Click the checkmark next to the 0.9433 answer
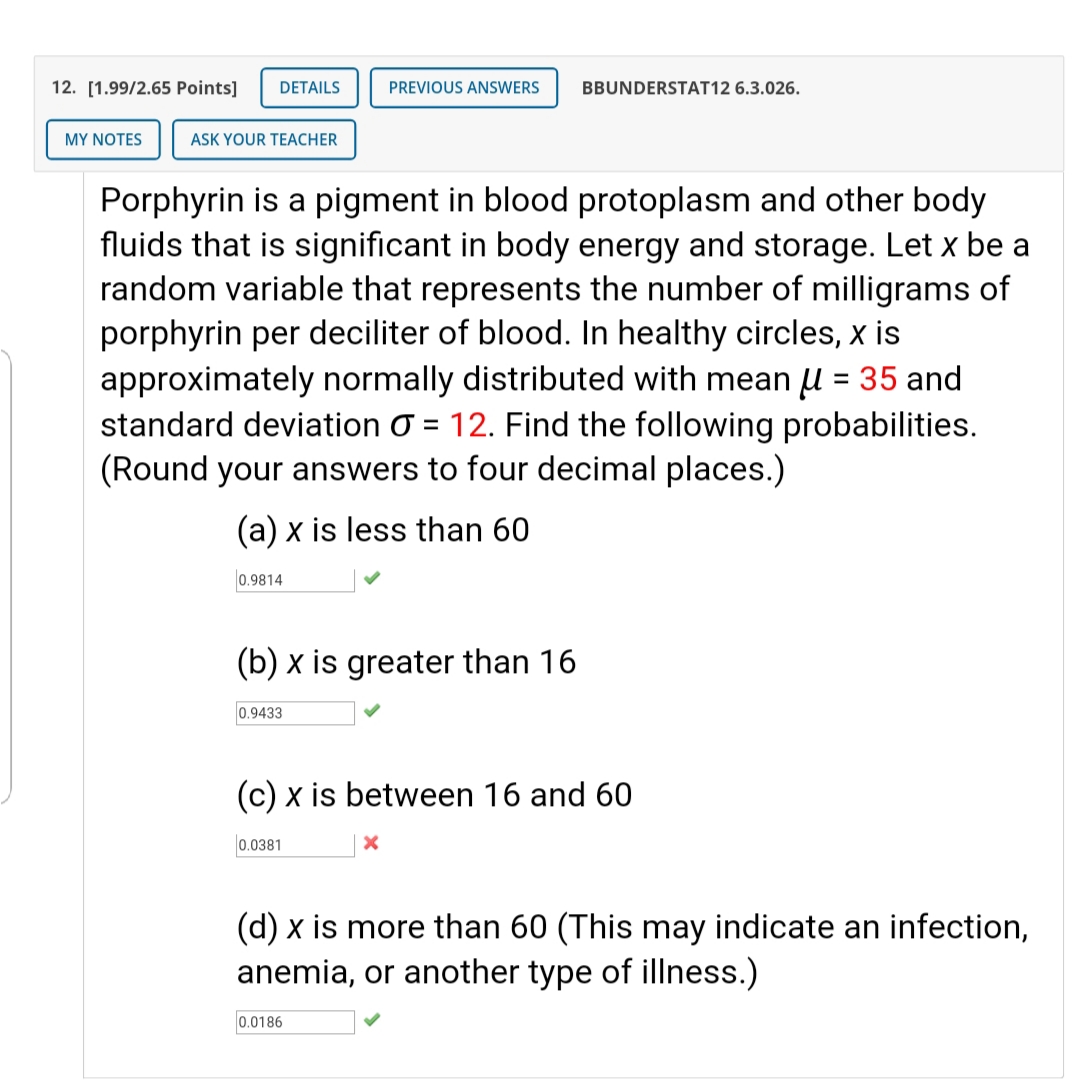Viewport: 1080px width, 1080px height. (x=371, y=711)
